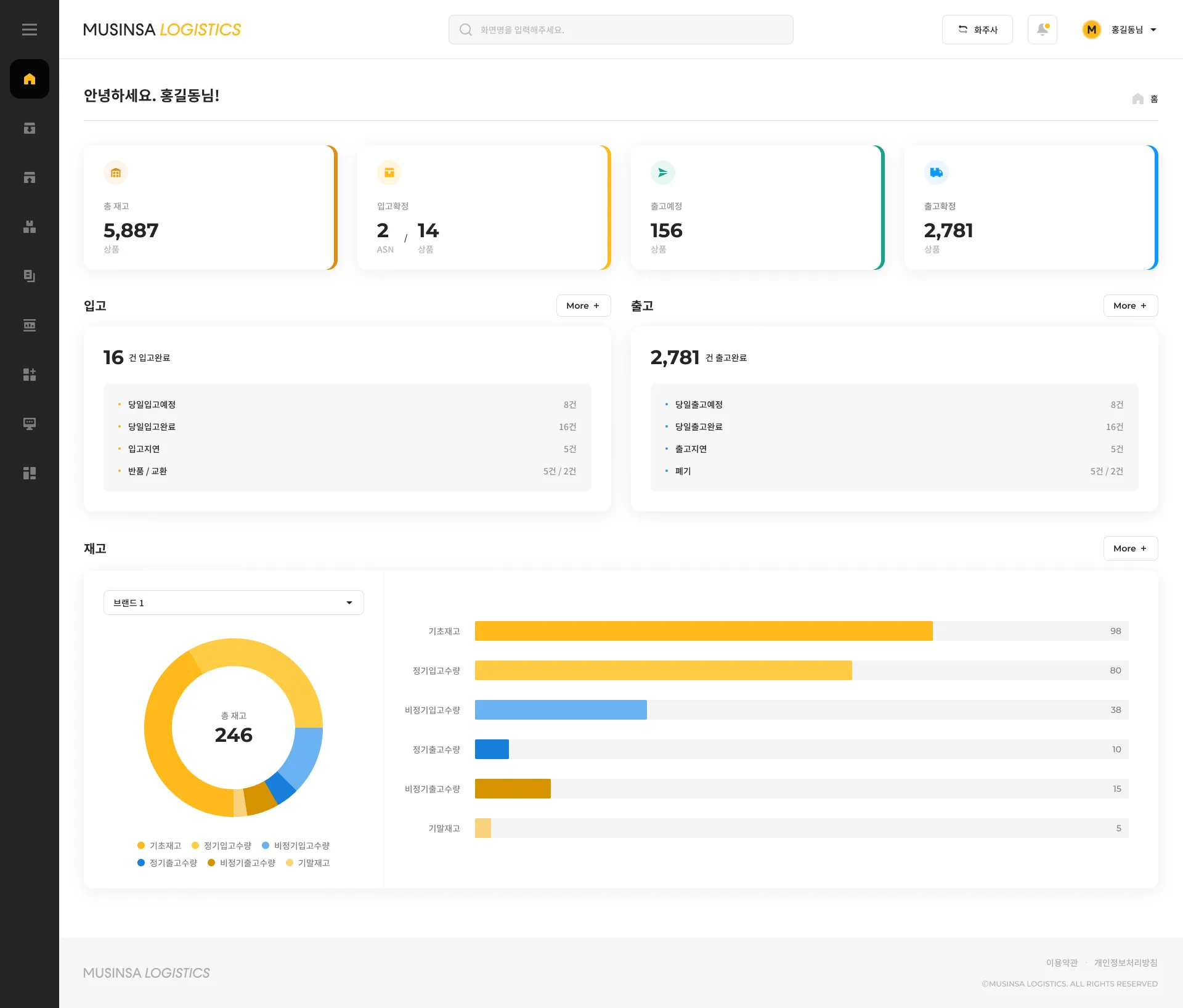Open the hamburger menu in sidebar
The width and height of the screenshot is (1183, 1008).
29,30
